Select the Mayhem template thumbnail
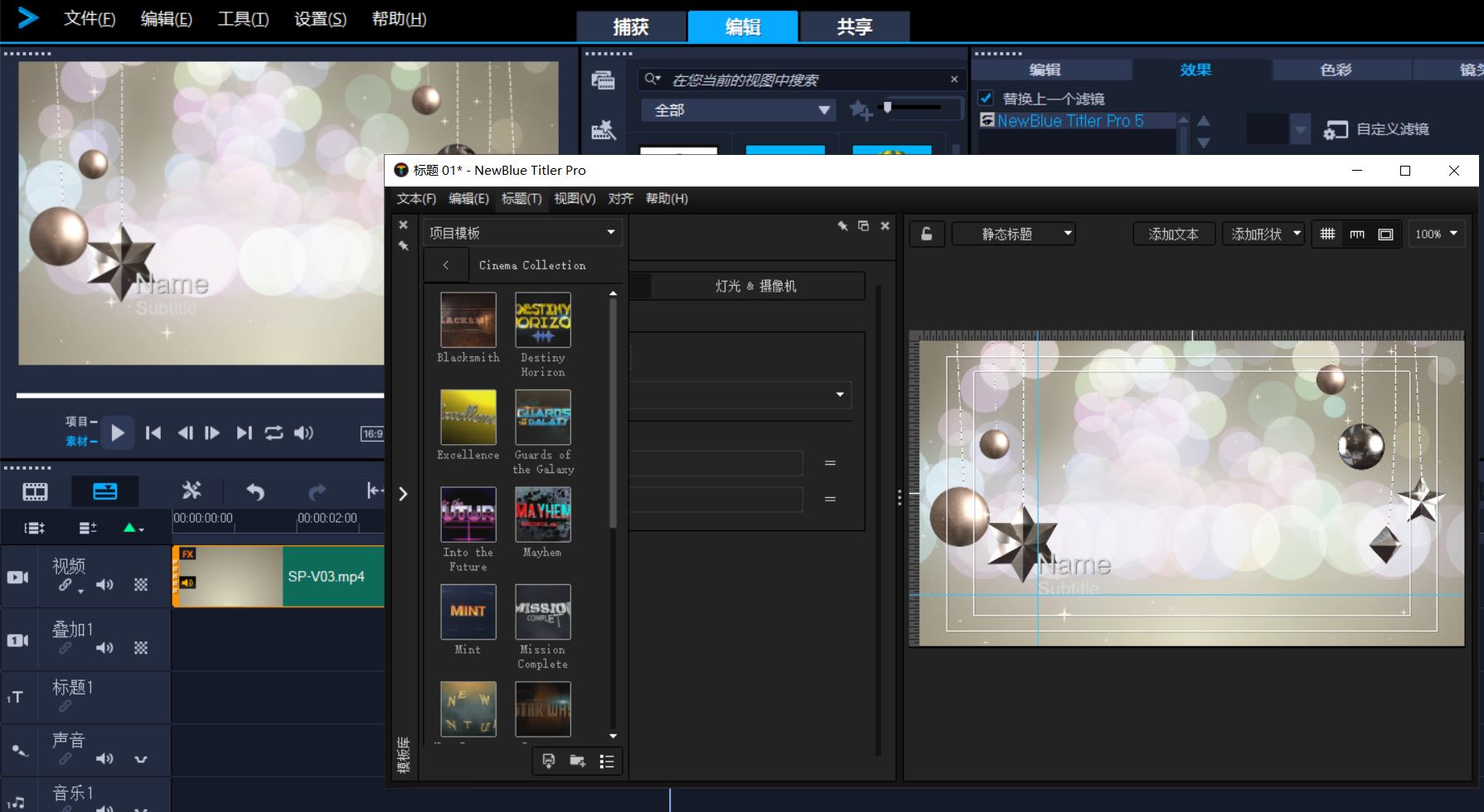This screenshot has width=1484, height=812. pyautogui.click(x=542, y=515)
